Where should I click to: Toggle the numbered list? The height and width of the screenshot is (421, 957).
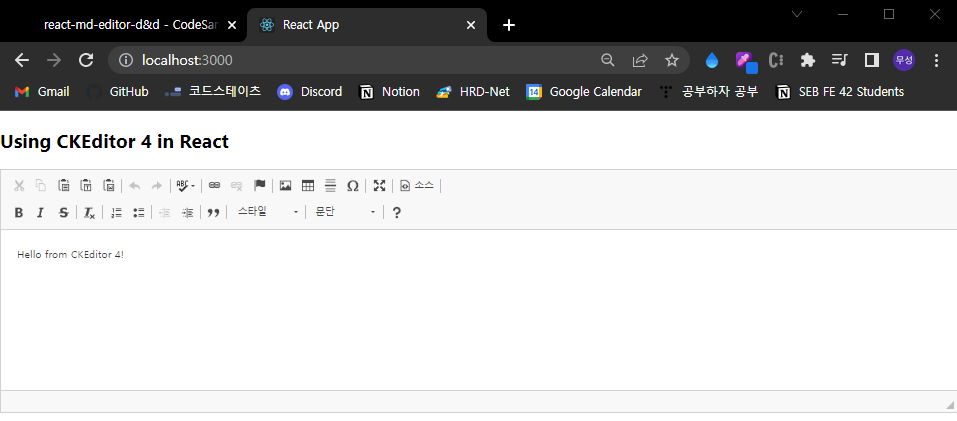(x=117, y=212)
